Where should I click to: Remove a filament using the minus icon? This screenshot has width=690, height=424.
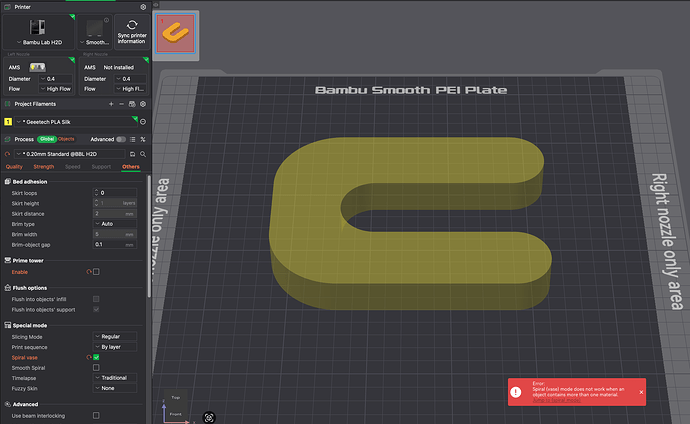click(x=122, y=103)
